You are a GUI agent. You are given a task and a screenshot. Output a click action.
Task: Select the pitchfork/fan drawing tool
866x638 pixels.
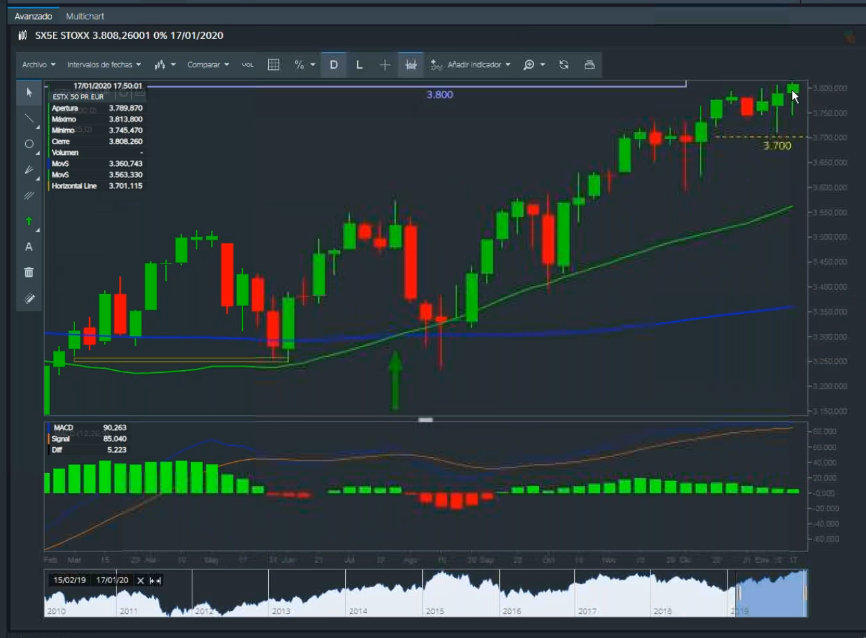tap(29, 170)
